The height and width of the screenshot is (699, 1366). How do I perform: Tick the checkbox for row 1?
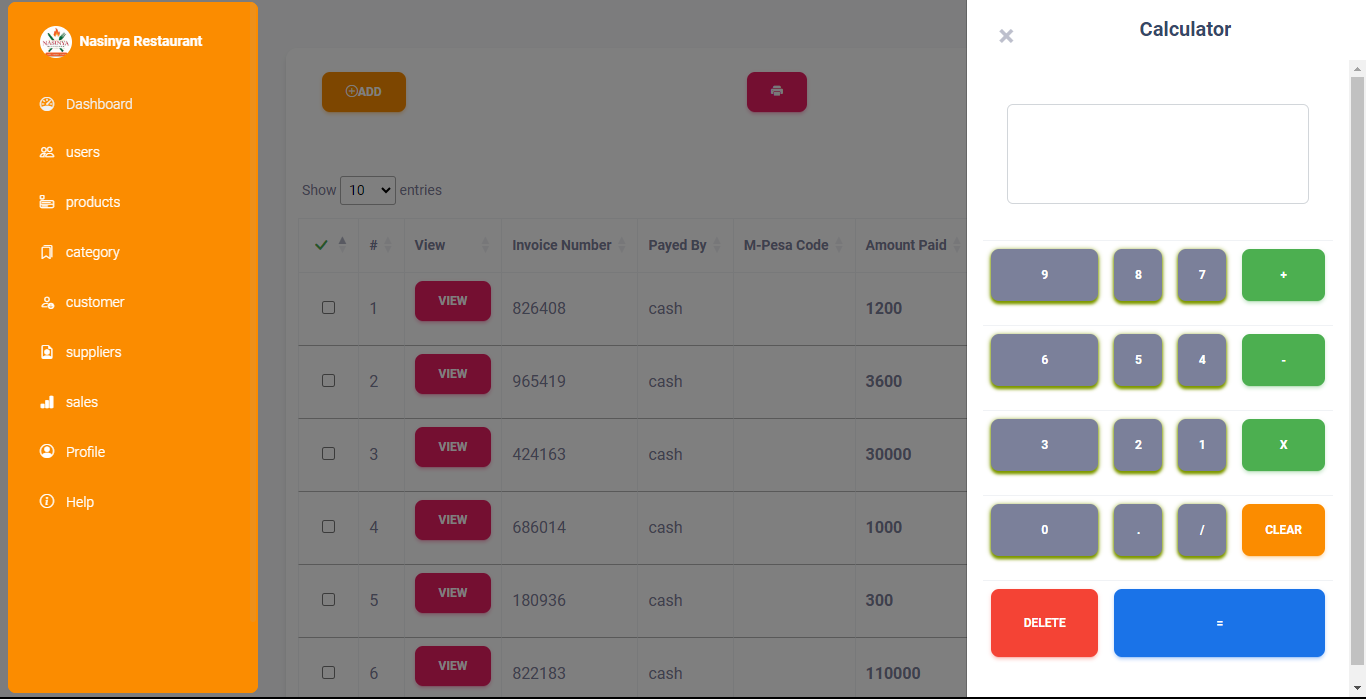pos(328,308)
